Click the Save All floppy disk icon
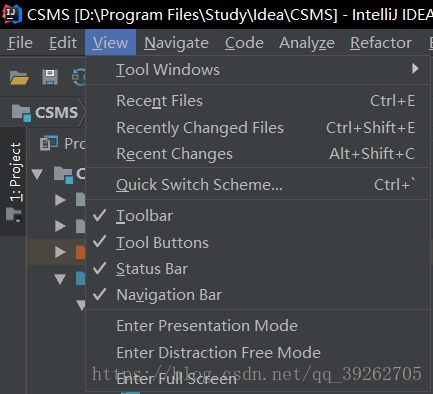This screenshot has width=433, height=394. point(50,77)
